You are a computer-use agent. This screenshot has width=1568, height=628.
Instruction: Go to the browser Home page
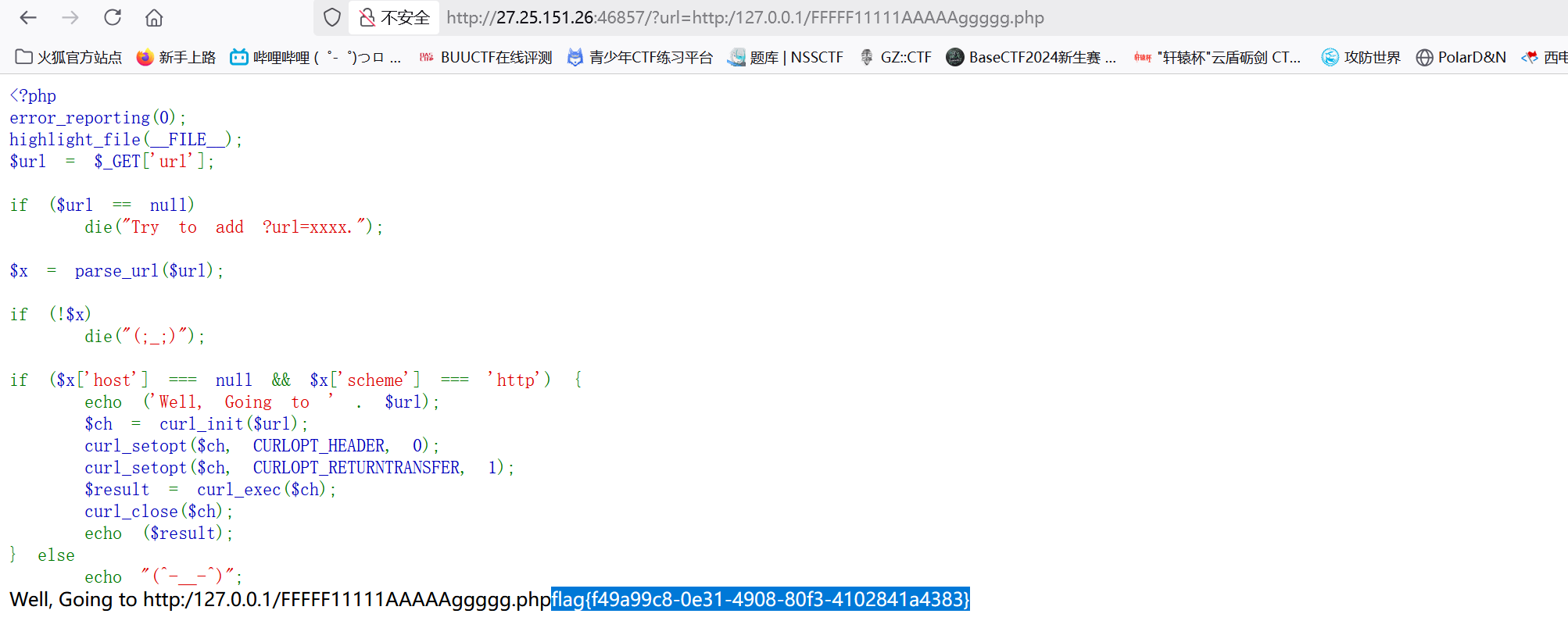155,17
